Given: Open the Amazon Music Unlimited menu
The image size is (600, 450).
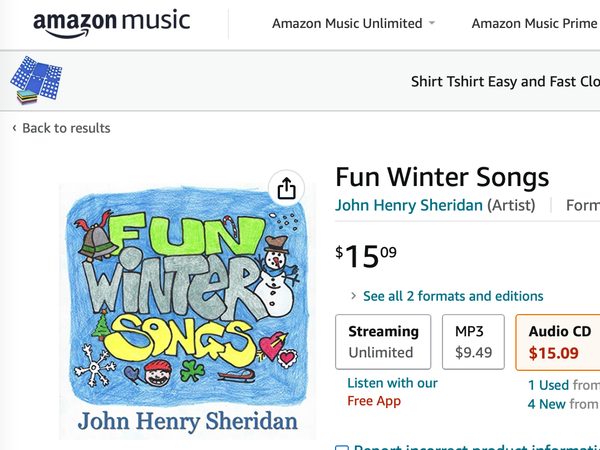Looking at the screenshot, I should [347, 23].
